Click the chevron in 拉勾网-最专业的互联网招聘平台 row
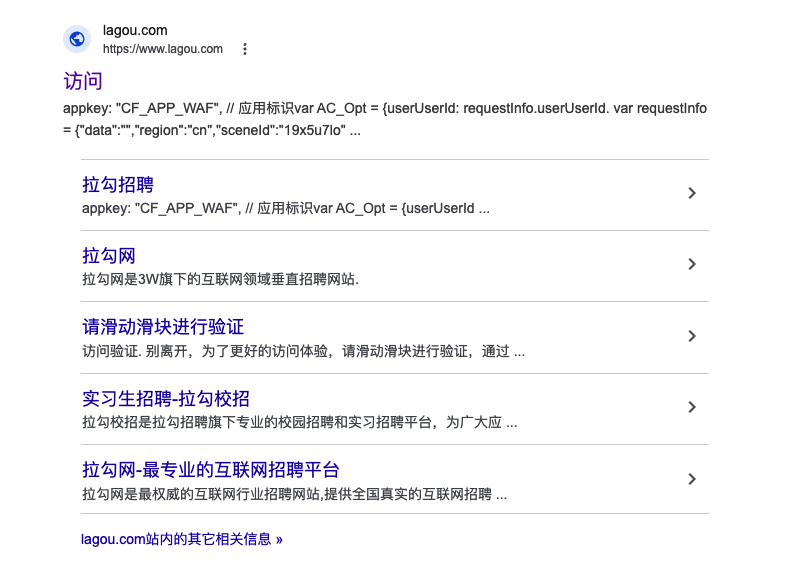The image size is (803, 562). click(x=692, y=479)
